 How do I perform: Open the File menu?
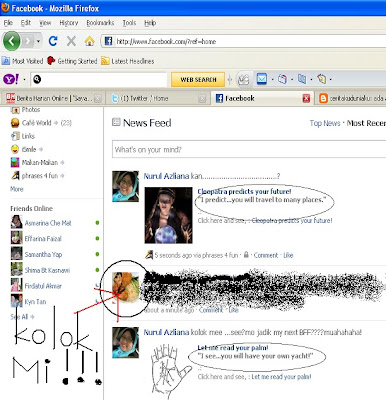pyautogui.click(x=8, y=23)
